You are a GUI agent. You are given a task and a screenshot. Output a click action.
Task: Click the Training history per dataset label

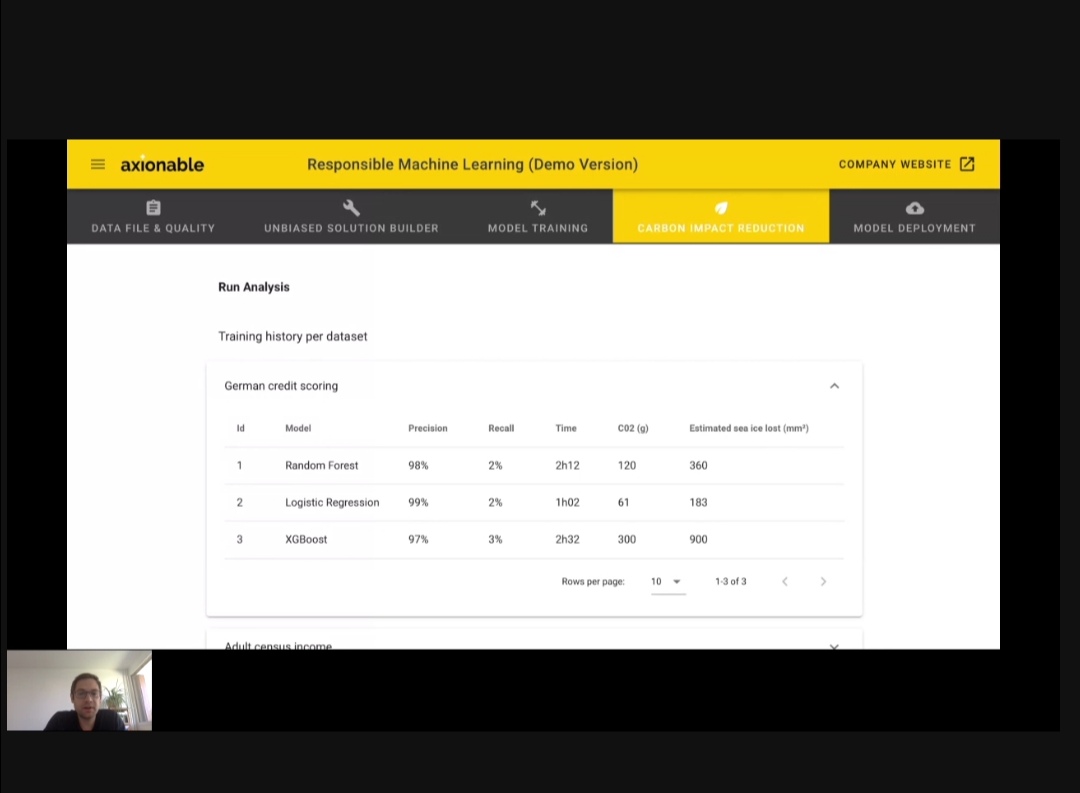tap(293, 336)
